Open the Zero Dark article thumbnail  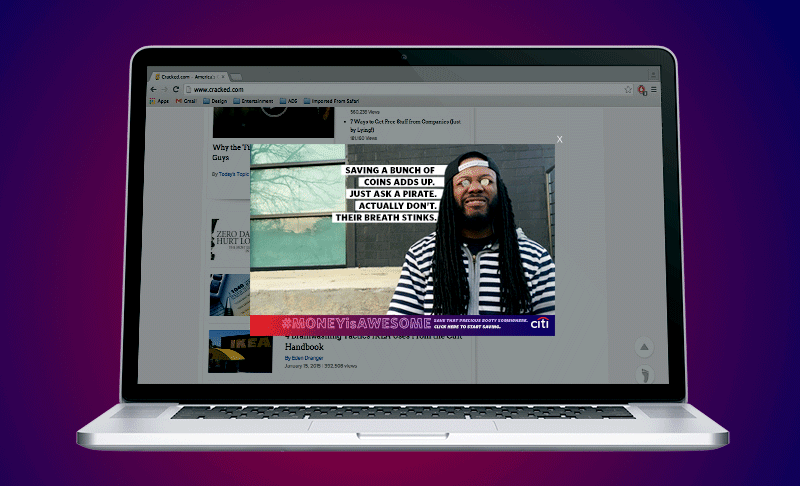231,240
